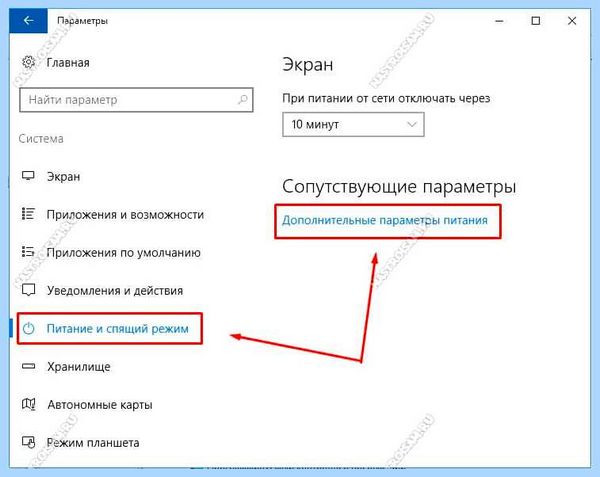Maximize the Параметры window
The width and height of the screenshot is (600, 477).
point(536,21)
